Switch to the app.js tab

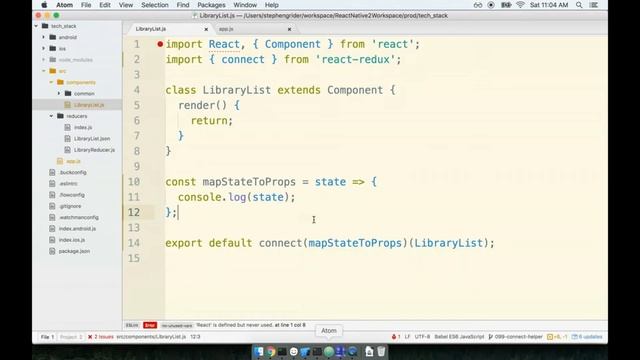[x=226, y=29]
